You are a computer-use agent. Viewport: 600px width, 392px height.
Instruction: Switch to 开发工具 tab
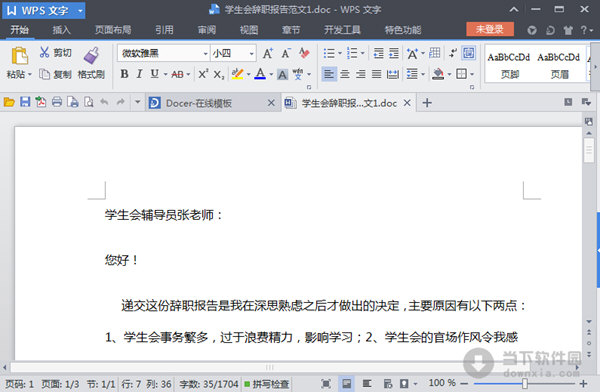pyautogui.click(x=342, y=30)
